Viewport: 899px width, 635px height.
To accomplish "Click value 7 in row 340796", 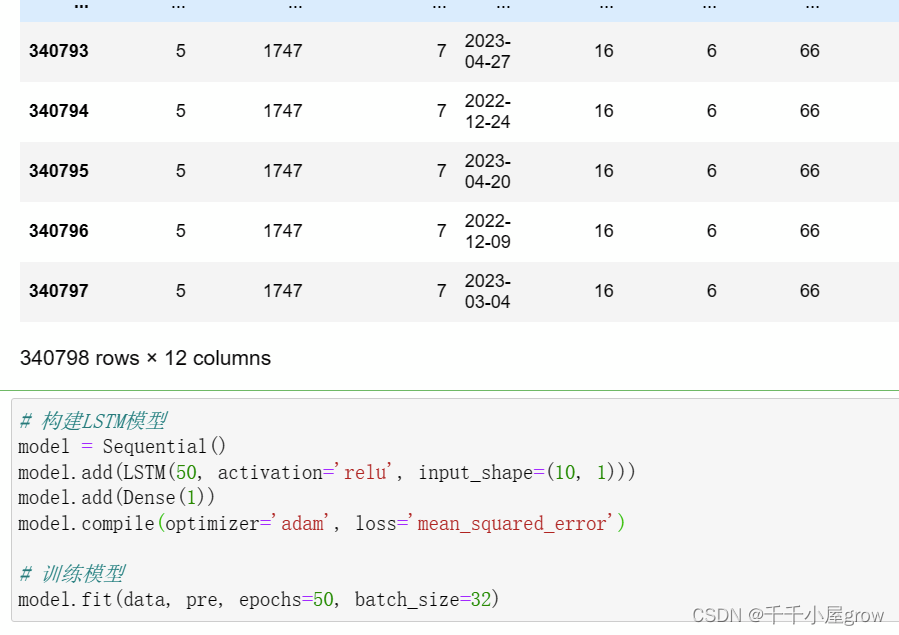I will point(441,231).
